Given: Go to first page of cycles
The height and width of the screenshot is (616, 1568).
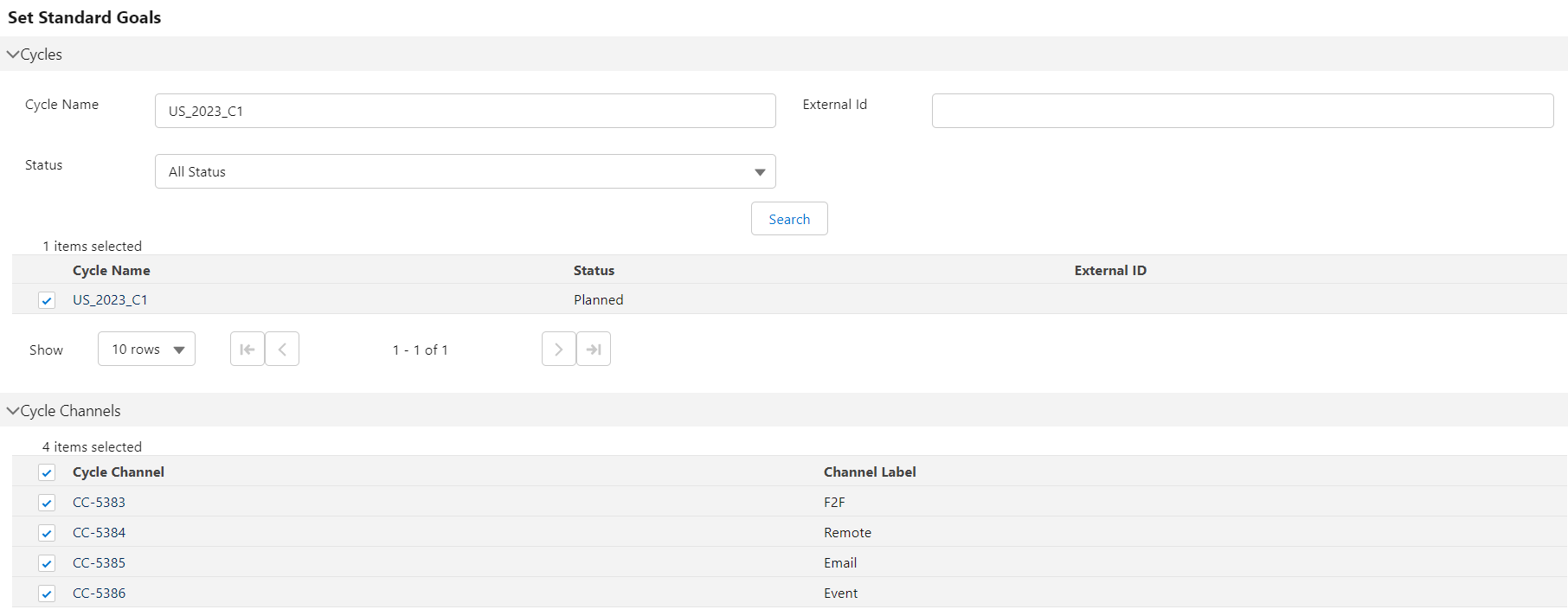Looking at the screenshot, I should click(247, 350).
